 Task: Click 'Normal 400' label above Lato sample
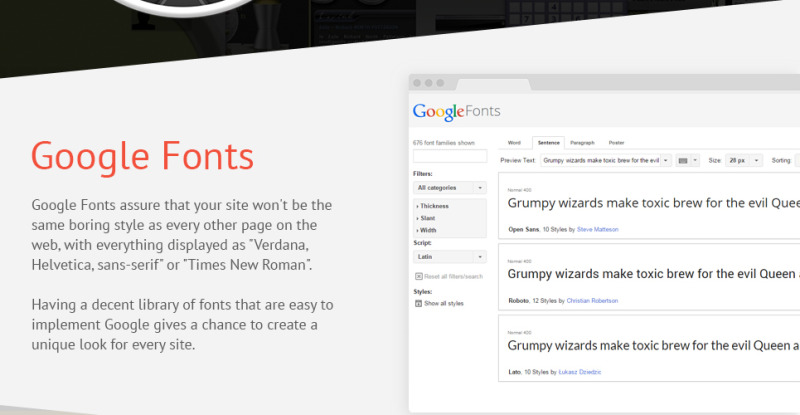pyautogui.click(x=519, y=332)
